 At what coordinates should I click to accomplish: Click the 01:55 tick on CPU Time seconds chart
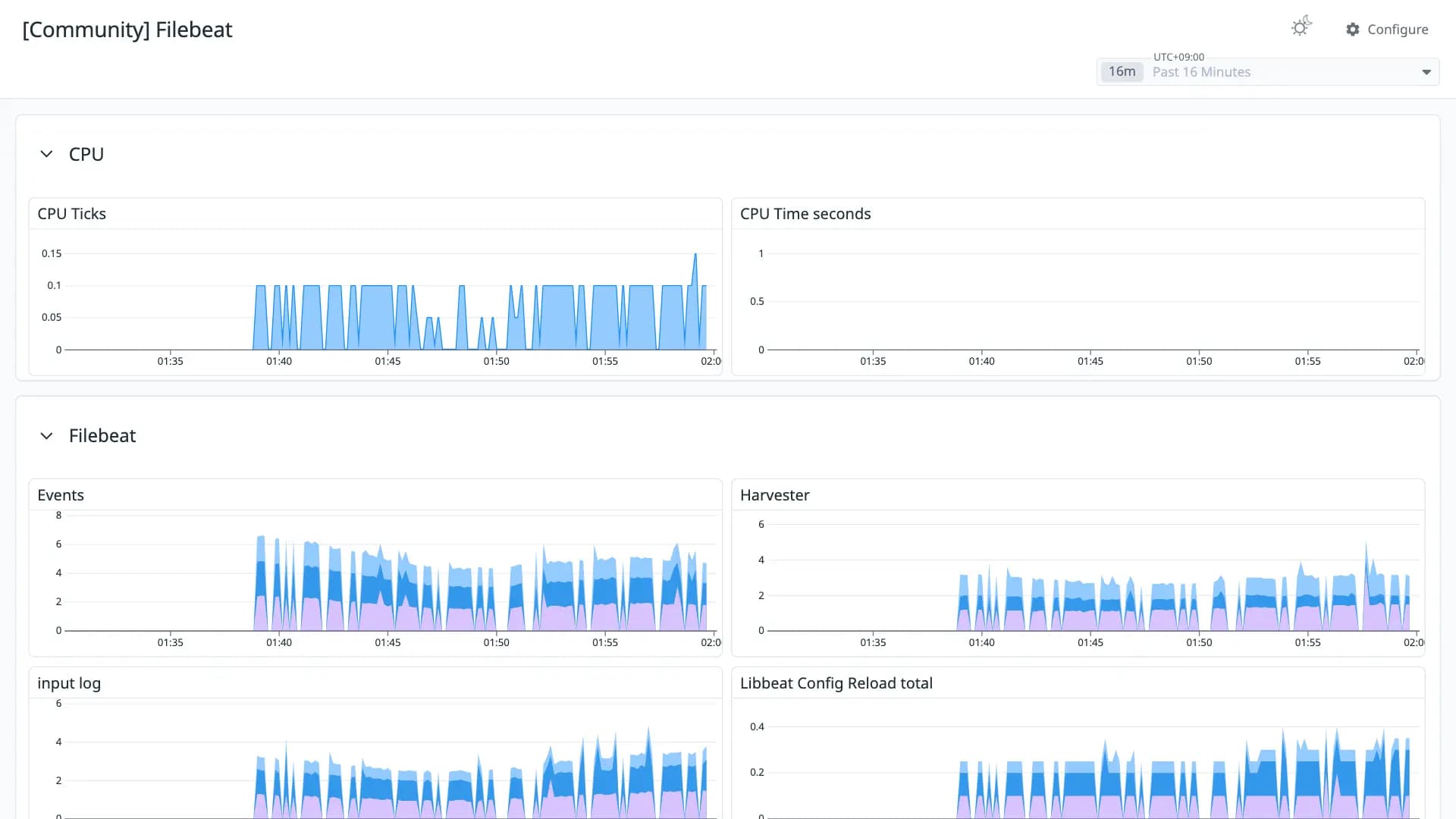click(1308, 361)
